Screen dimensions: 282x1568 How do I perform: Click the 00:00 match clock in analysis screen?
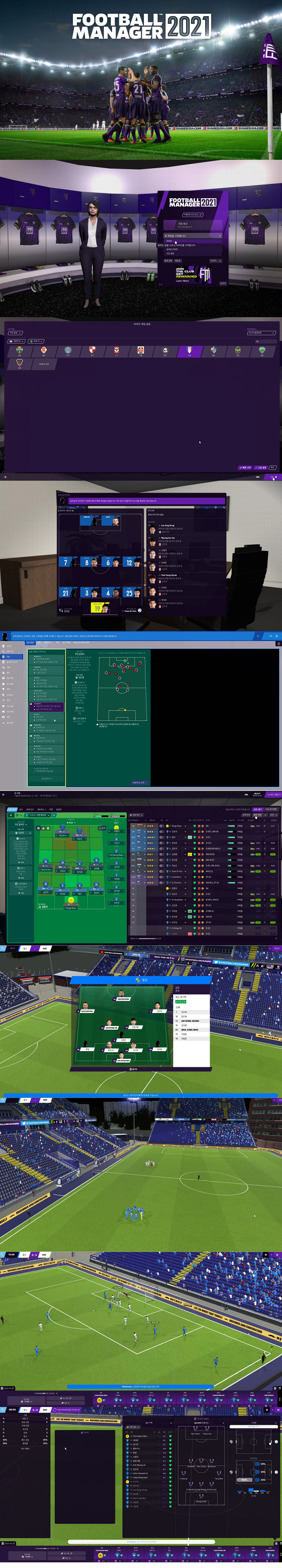12,1409
